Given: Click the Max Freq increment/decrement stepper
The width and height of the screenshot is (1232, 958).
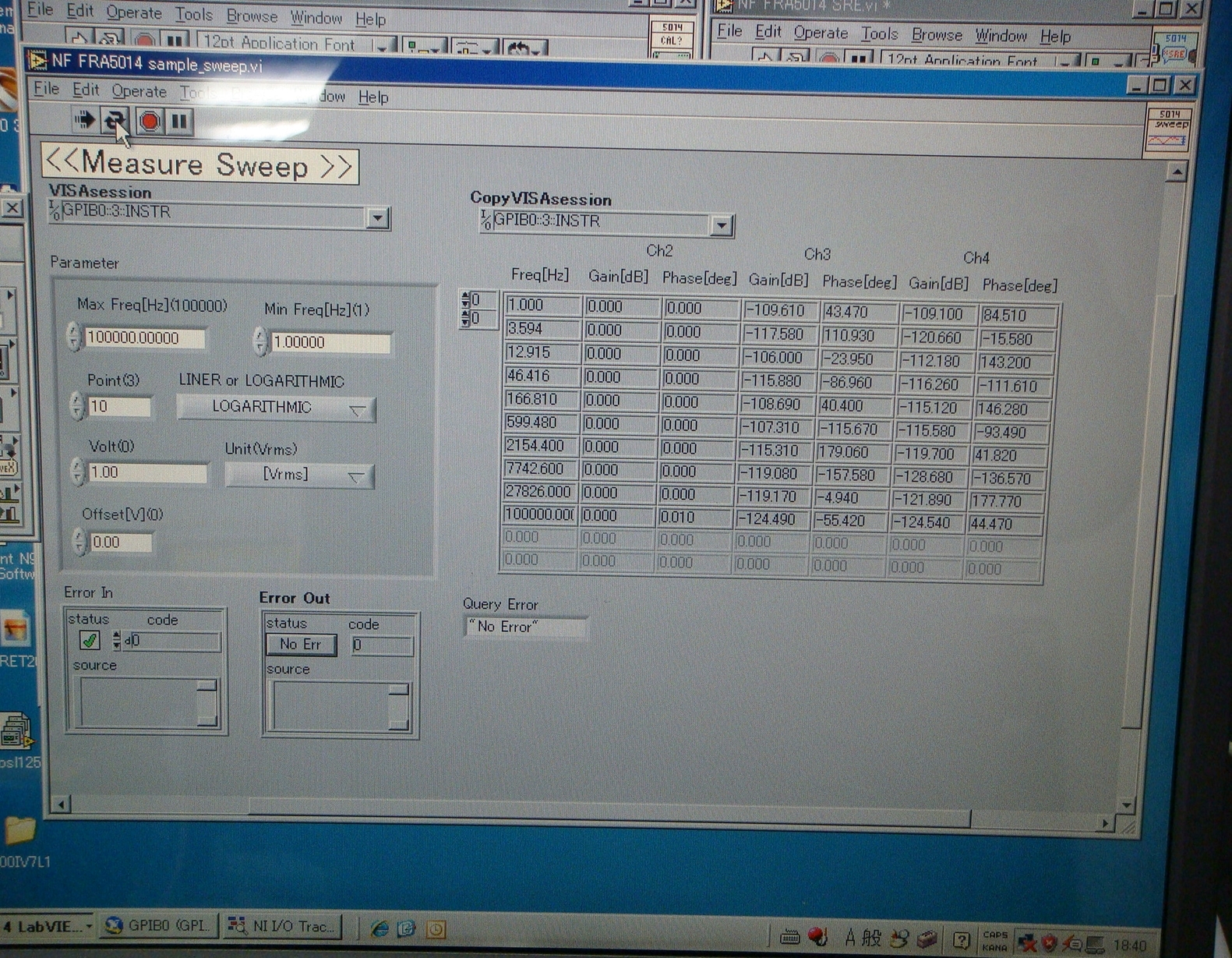Looking at the screenshot, I should click(x=73, y=337).
